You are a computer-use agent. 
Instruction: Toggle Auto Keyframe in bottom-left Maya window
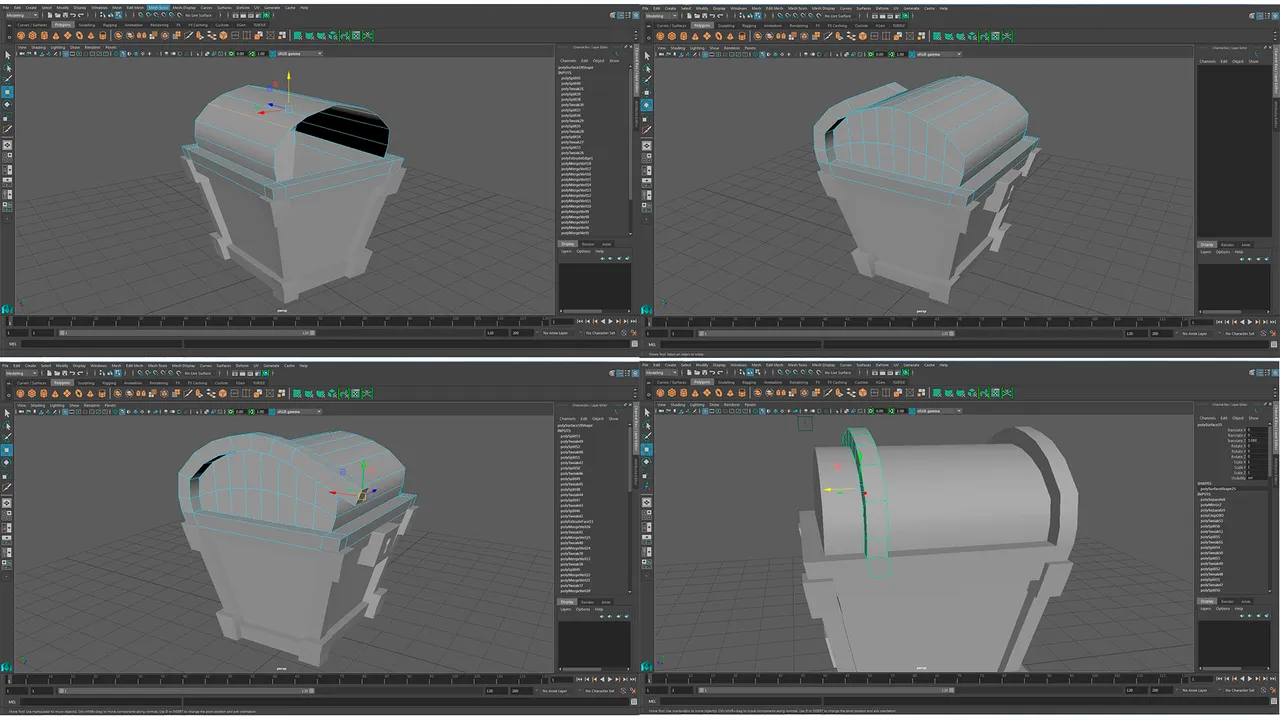[x=625, y=691]
